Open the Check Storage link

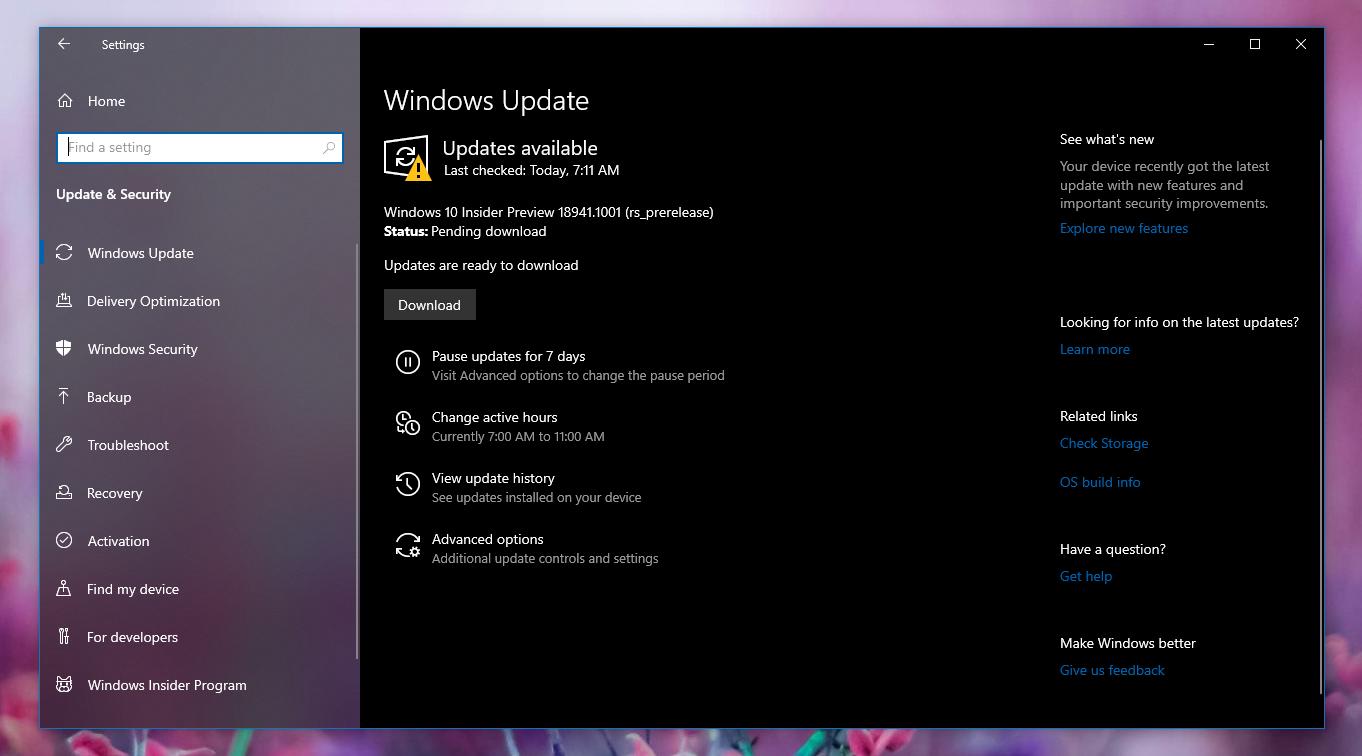pyautogui.click(x=1104, y=443)
